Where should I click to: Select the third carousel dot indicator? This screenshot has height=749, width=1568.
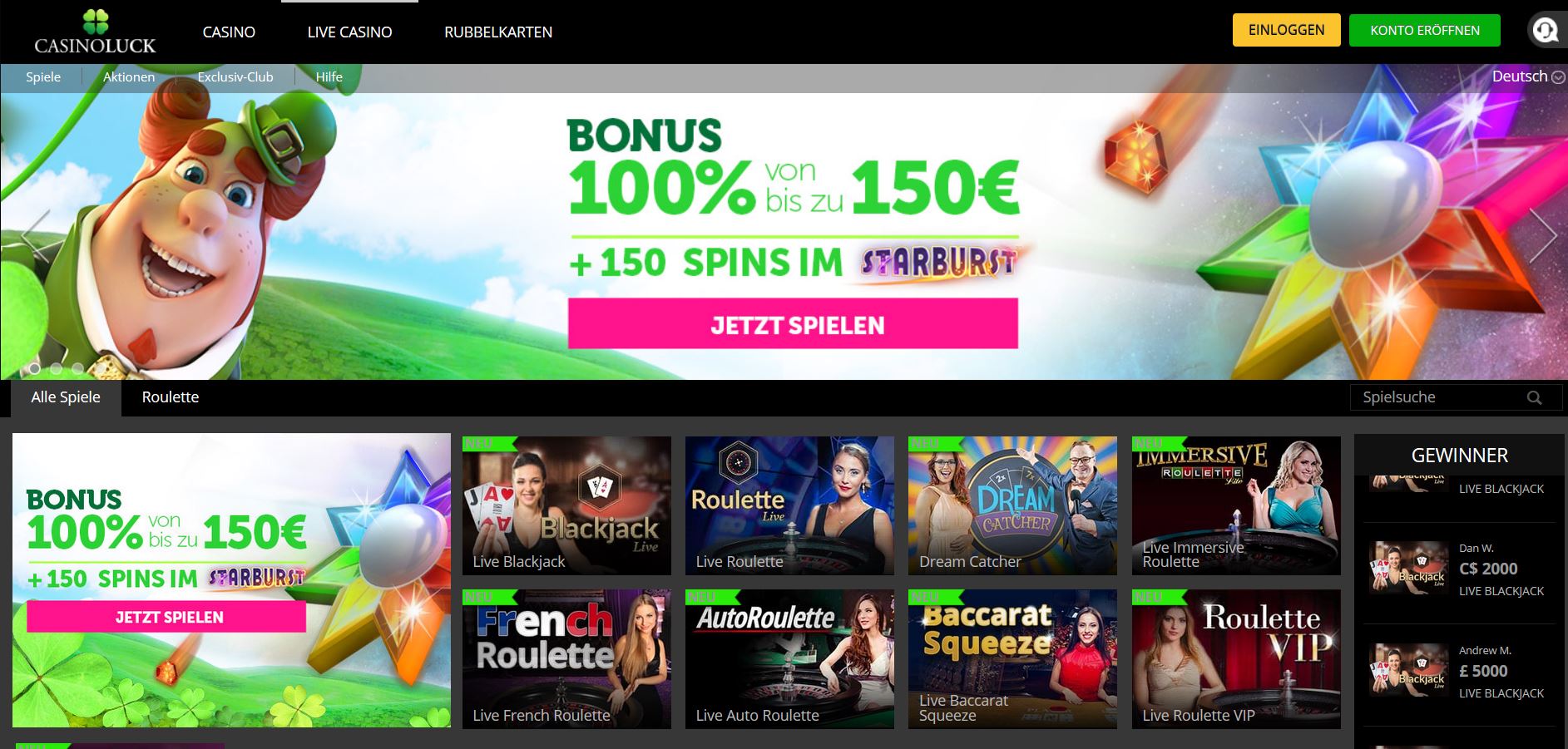tap(77, 367)
